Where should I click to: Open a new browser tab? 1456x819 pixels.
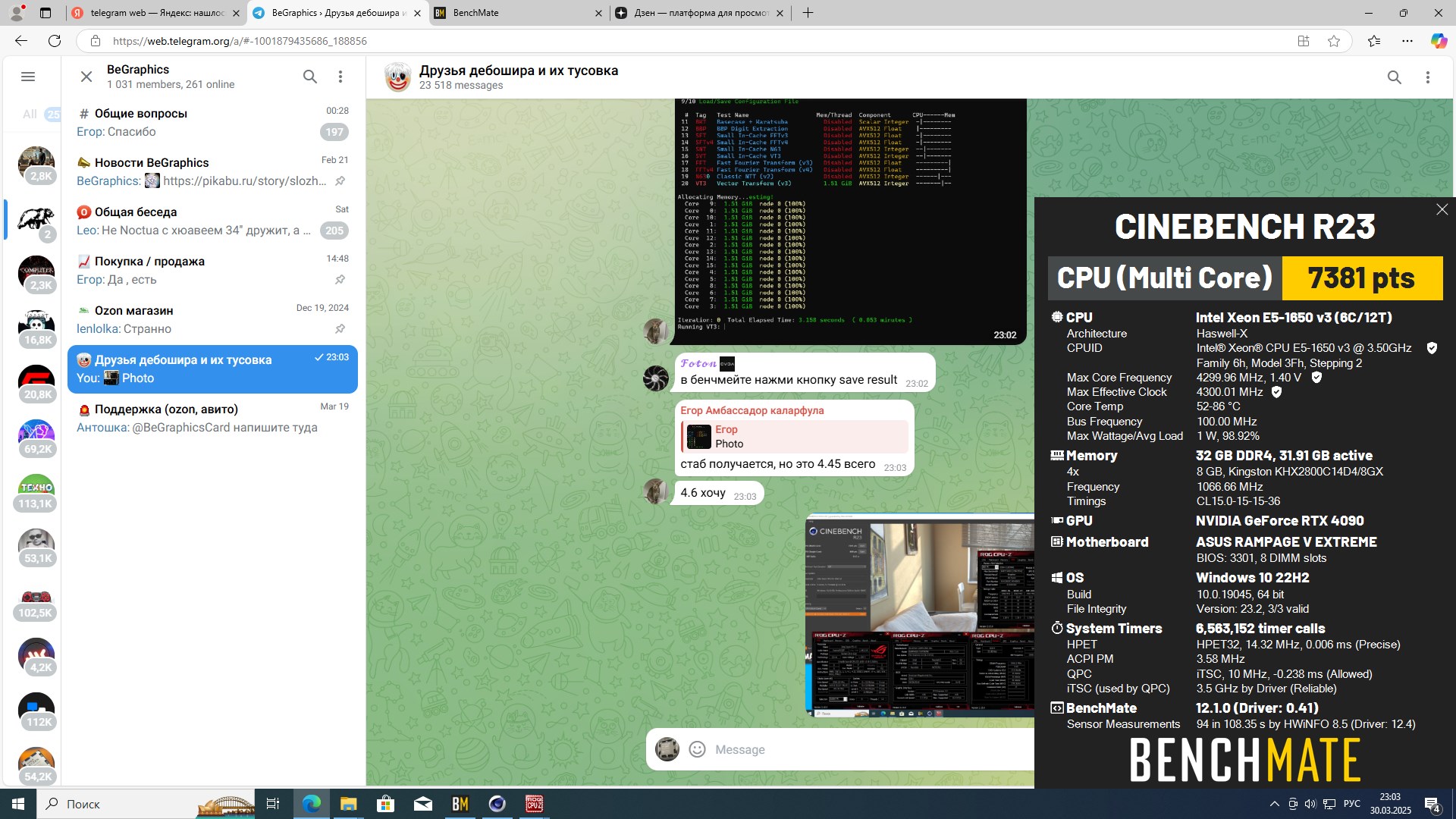(808, 13)
